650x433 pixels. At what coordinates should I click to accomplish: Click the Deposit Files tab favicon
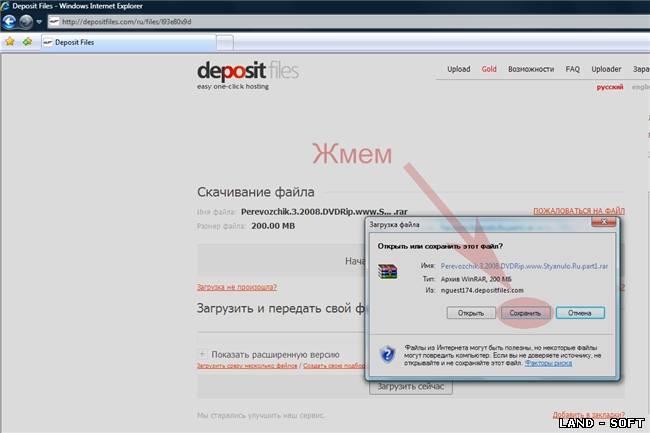coord(48,42)
